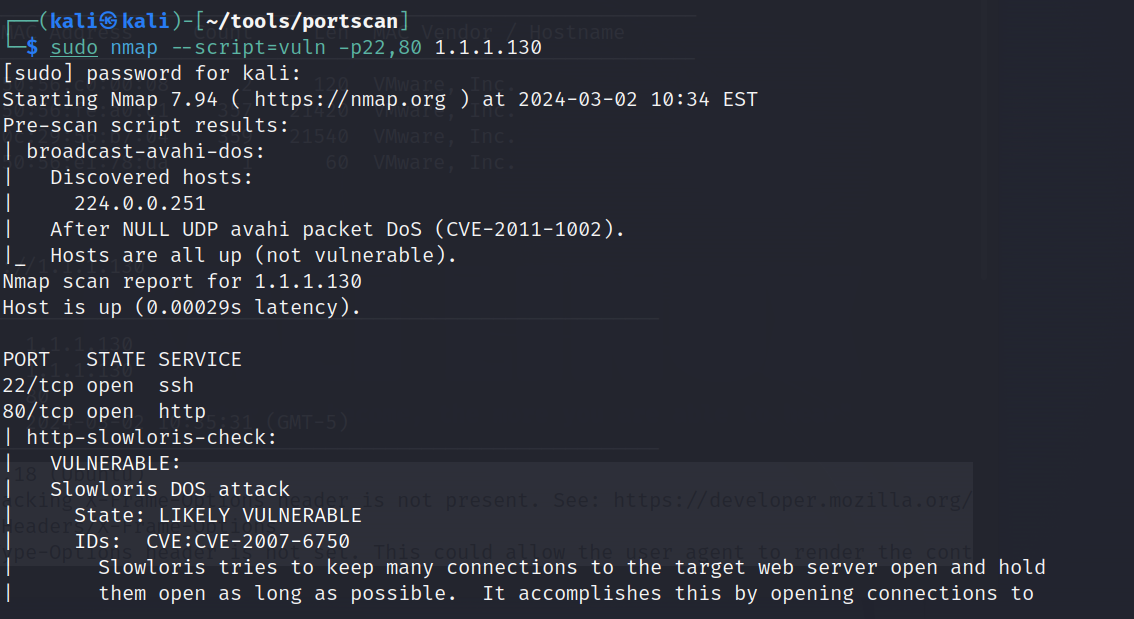The width and height of the screenshot is (1134, 619).
Task: Click the Slowloris DOS attack title
Action: click(170, 490)
